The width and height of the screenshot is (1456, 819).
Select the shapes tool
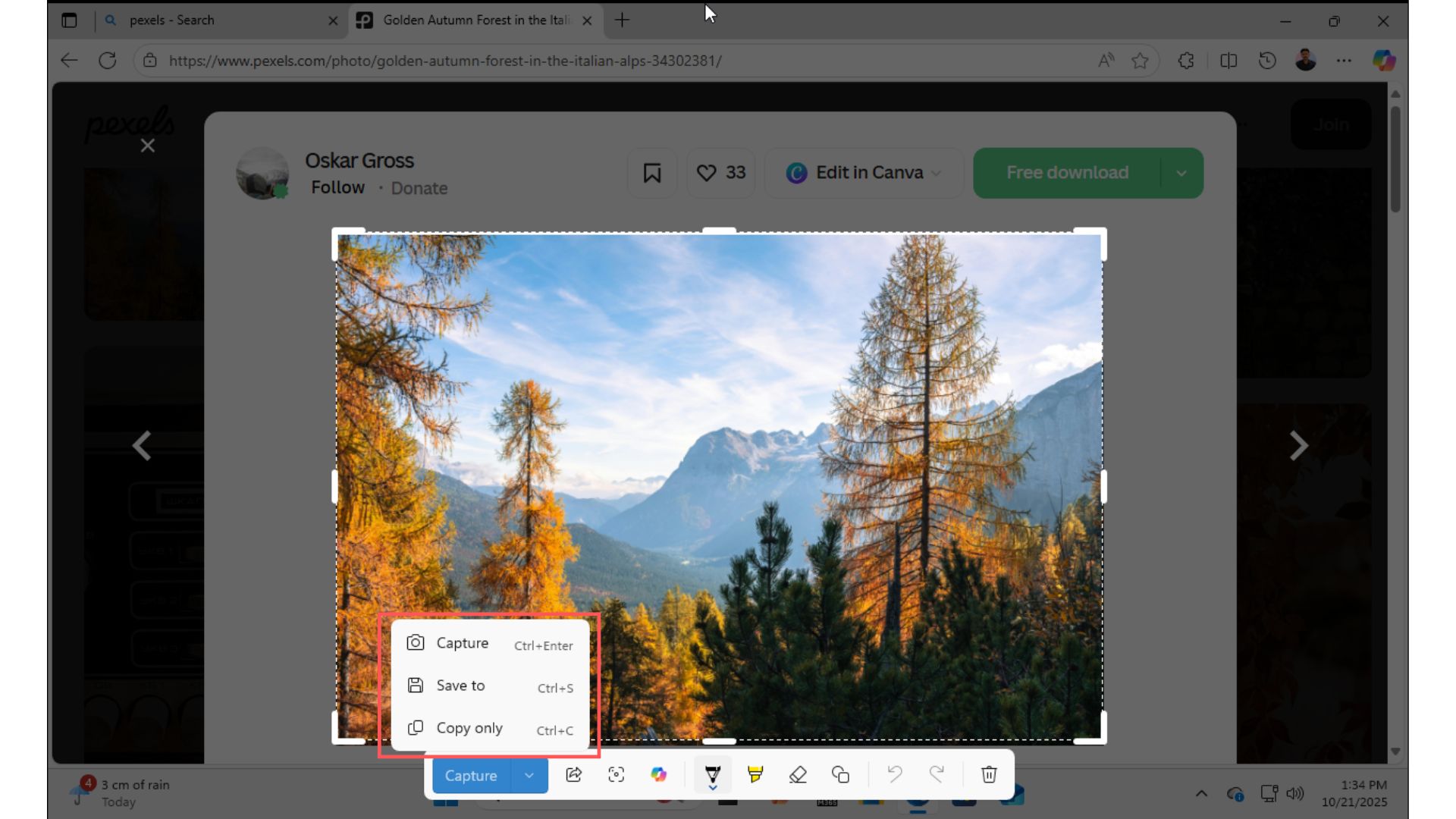pyautogui.click(x=840, y=775)
